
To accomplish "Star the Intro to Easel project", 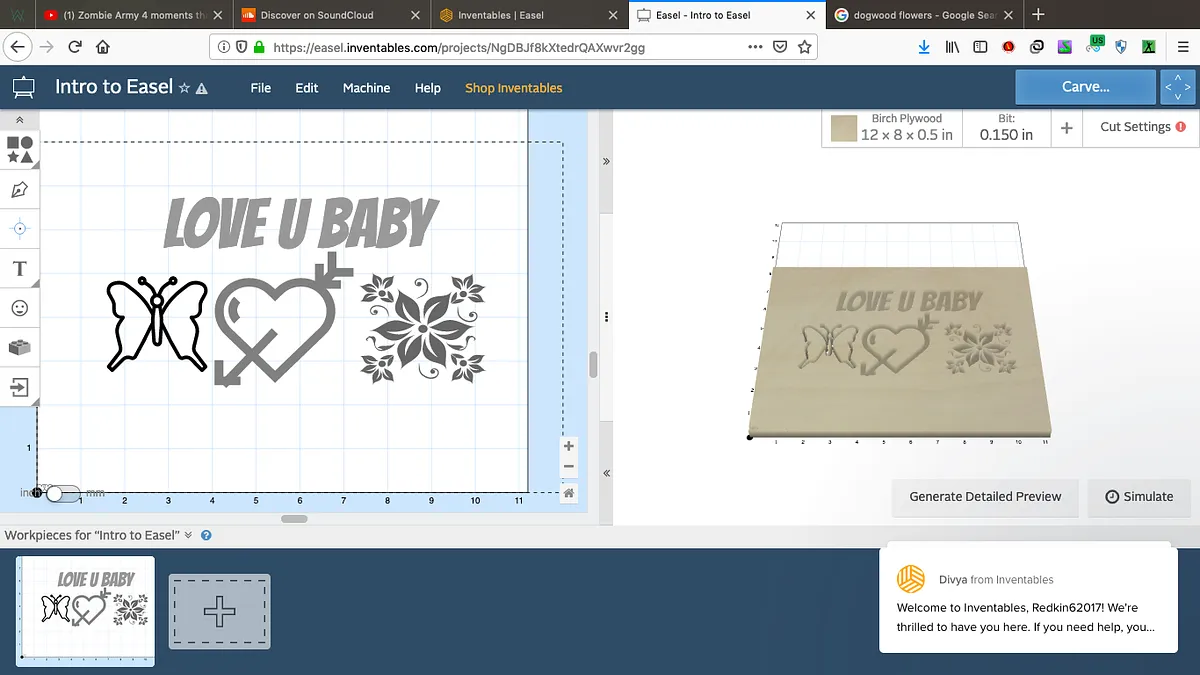I will pos(184,88).
